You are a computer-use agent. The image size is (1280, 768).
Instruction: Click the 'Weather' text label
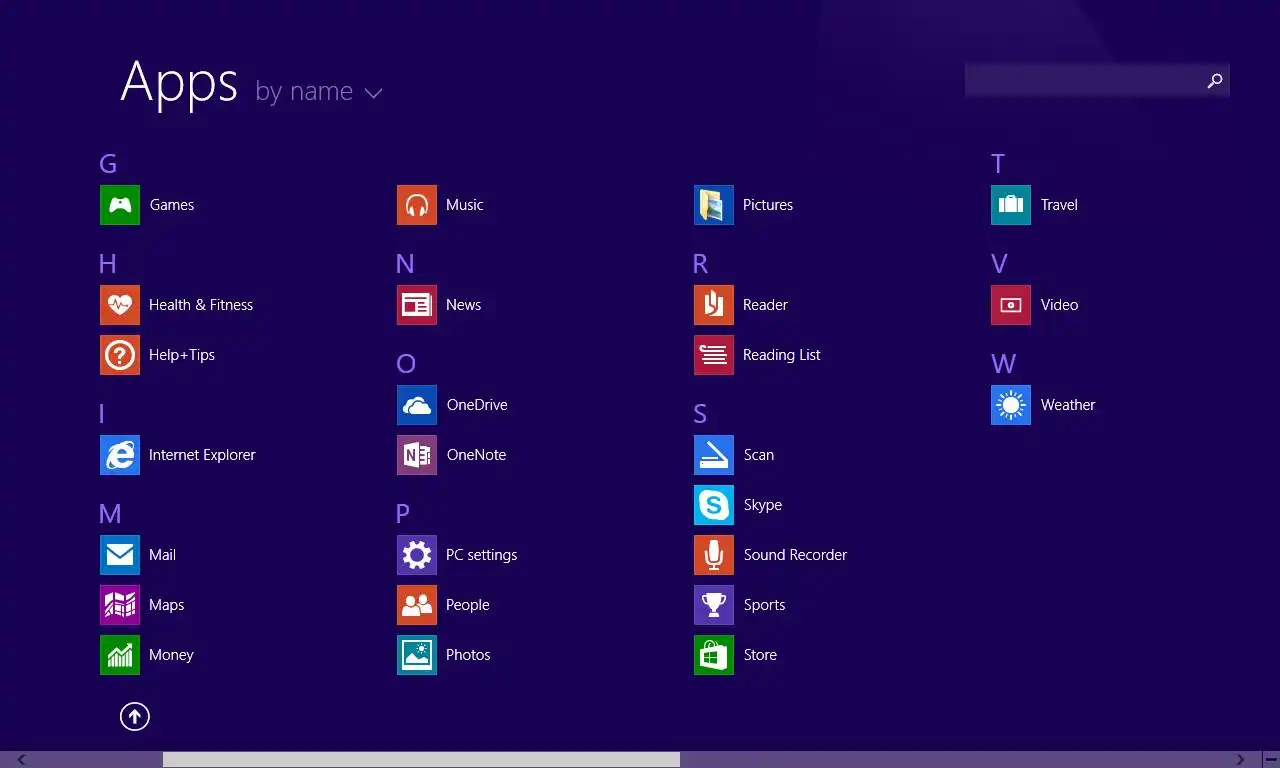[1068, 405]
